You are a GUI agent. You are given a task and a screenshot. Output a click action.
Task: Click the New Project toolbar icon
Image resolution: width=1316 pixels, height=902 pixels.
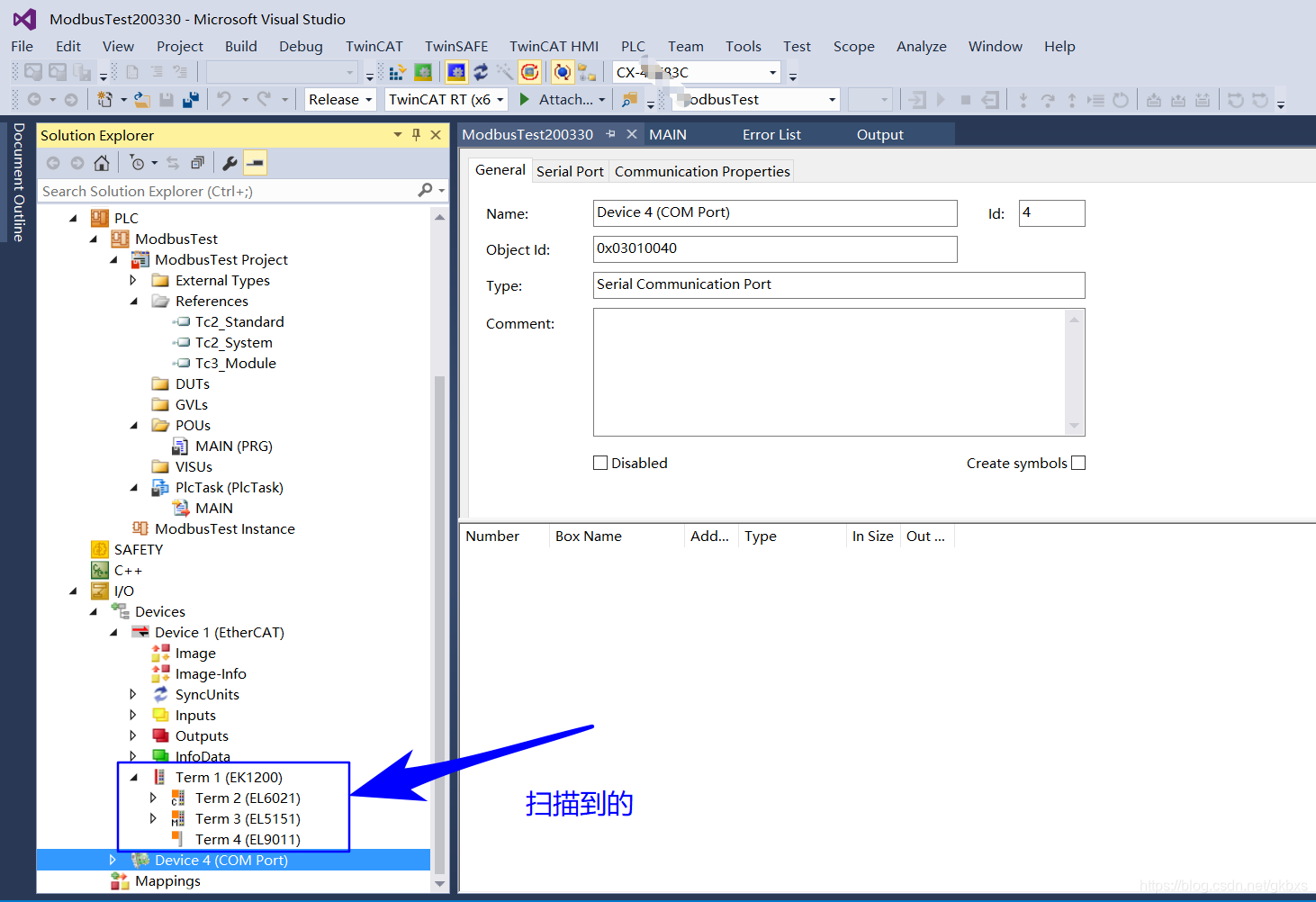click(x=105, y=99)
